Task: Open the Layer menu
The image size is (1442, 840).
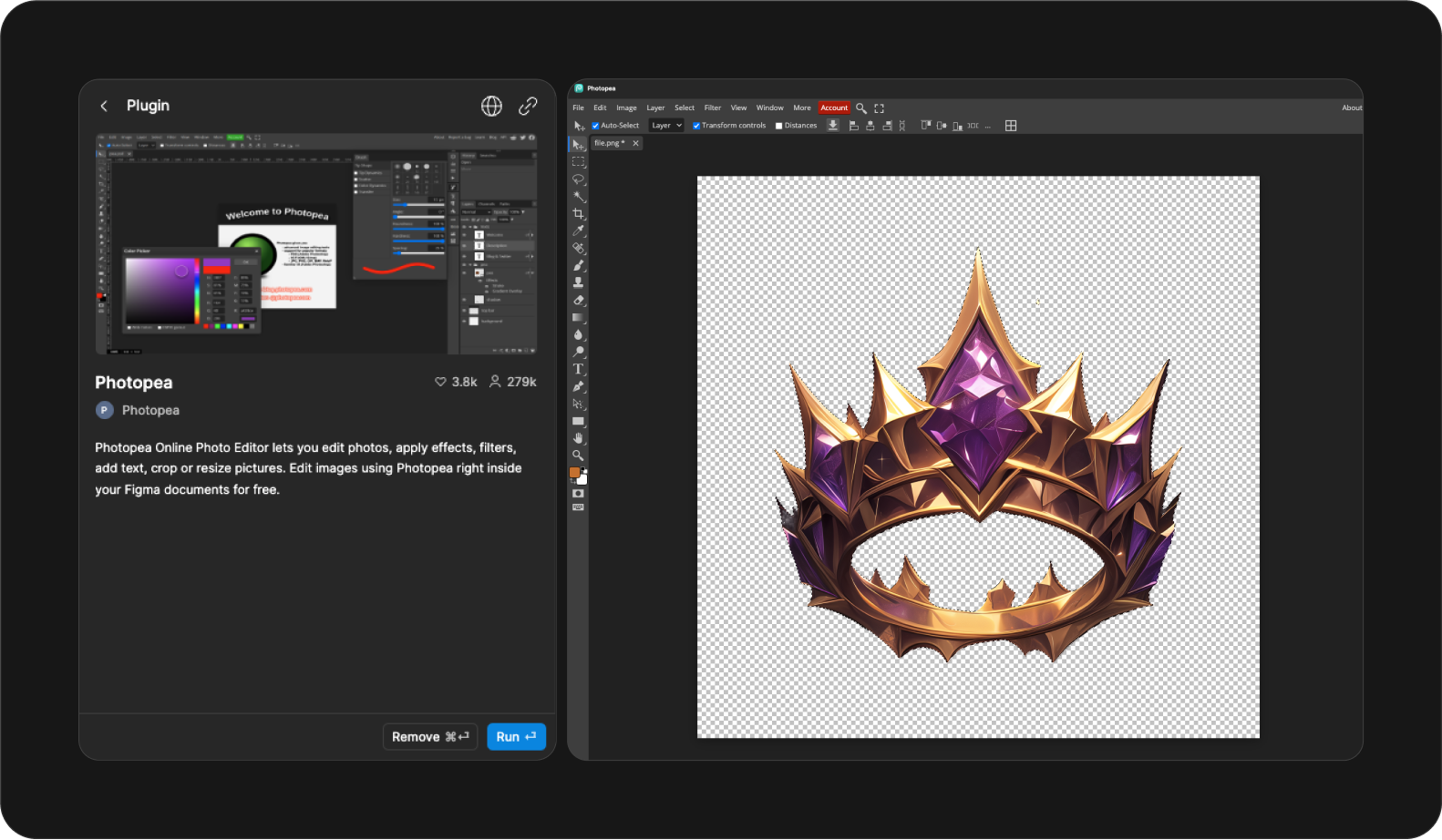Action: pos(655,108)
